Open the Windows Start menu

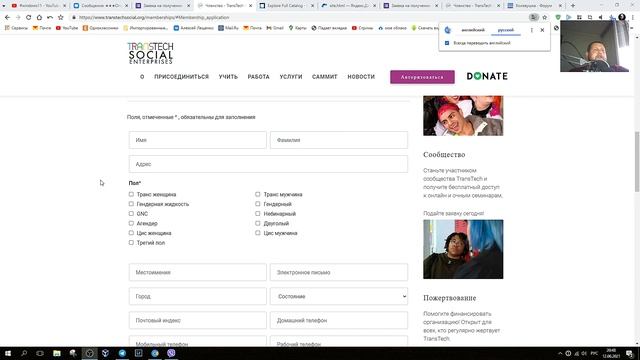coord(8,353)
